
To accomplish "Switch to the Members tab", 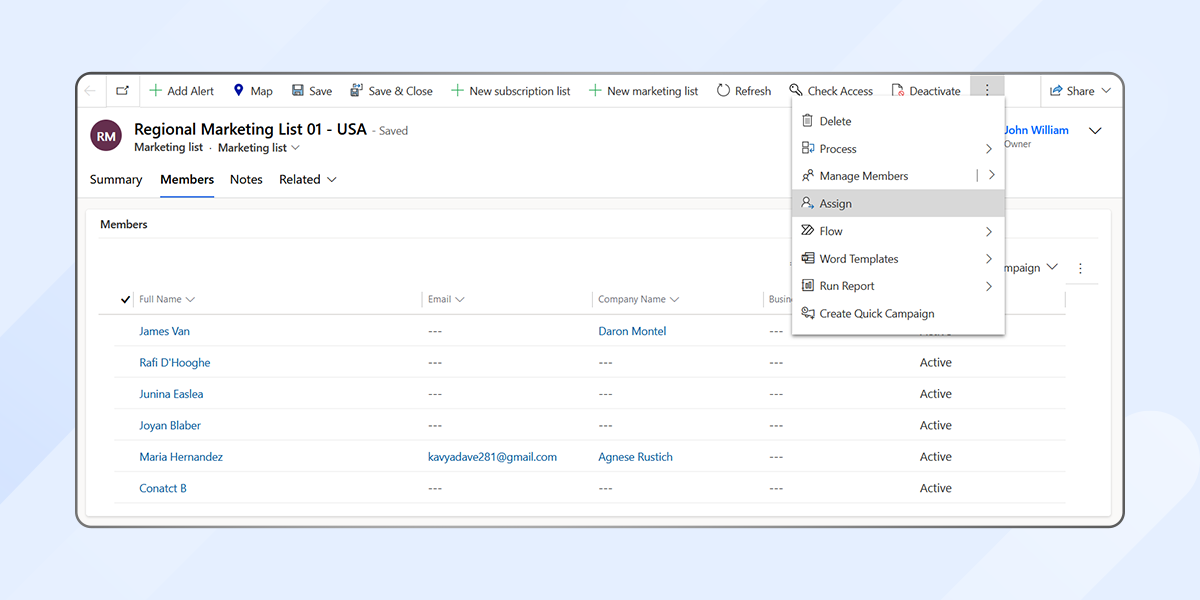I will tap(187, 180).
